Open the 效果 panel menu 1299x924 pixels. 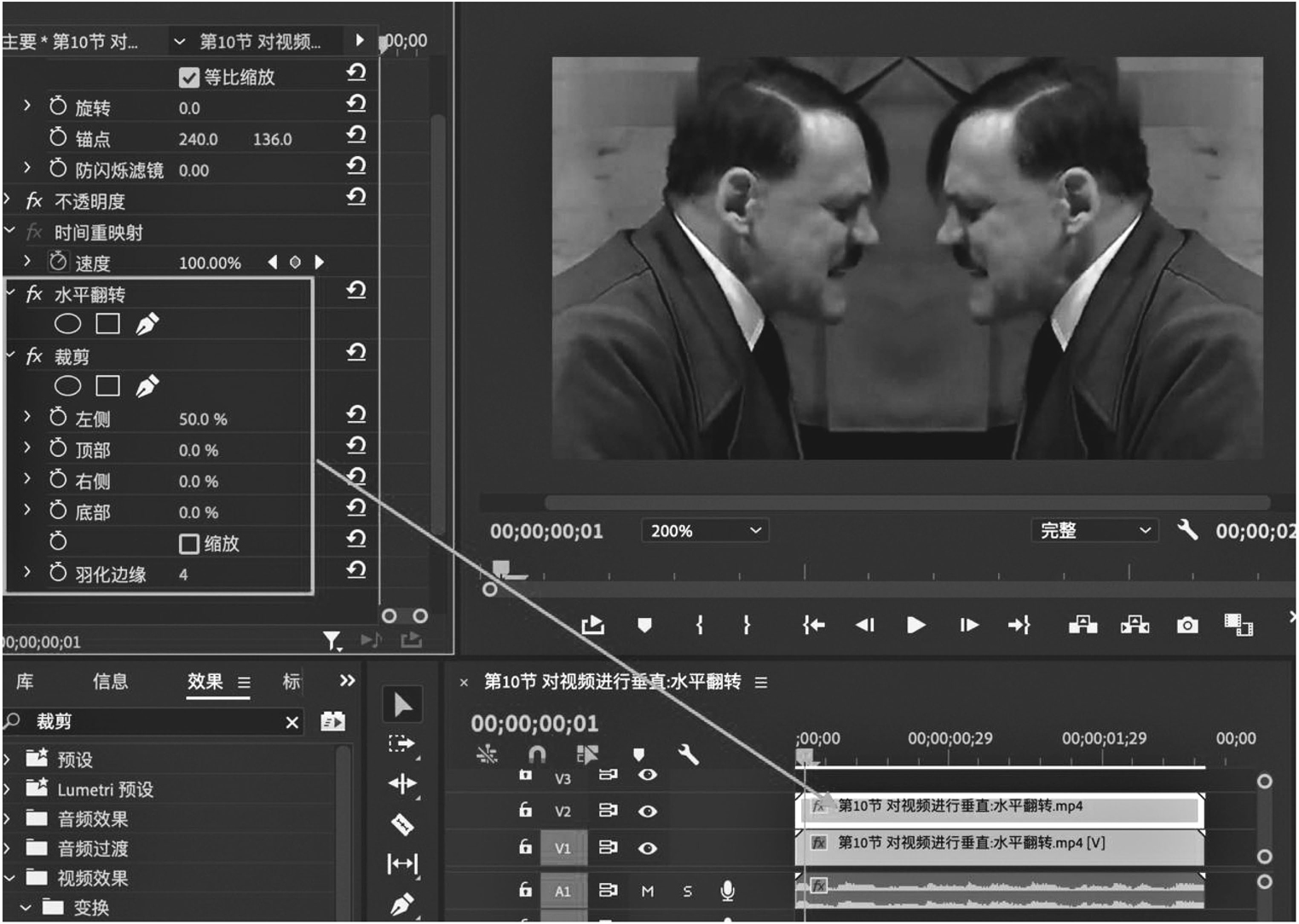(x=244, y=682)
